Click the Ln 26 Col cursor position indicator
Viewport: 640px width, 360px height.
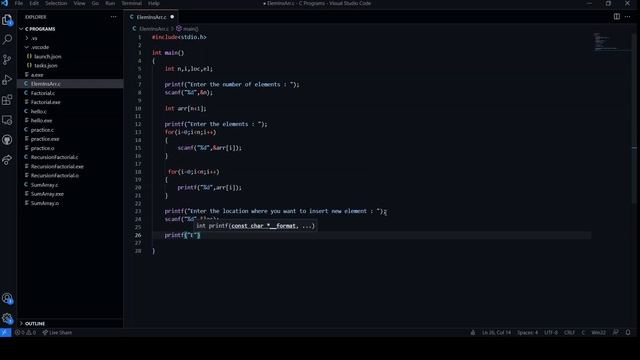496,333
